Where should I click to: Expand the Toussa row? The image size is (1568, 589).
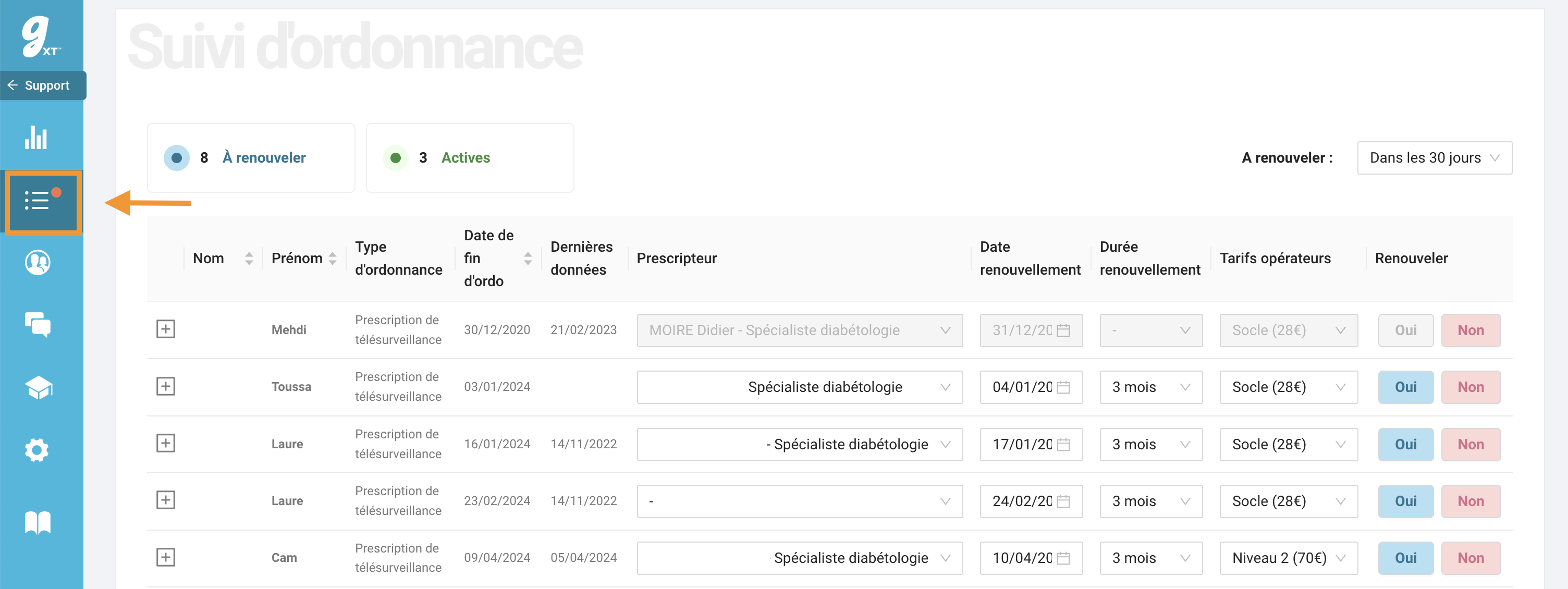pyautogui.click(x=166, y=386)
